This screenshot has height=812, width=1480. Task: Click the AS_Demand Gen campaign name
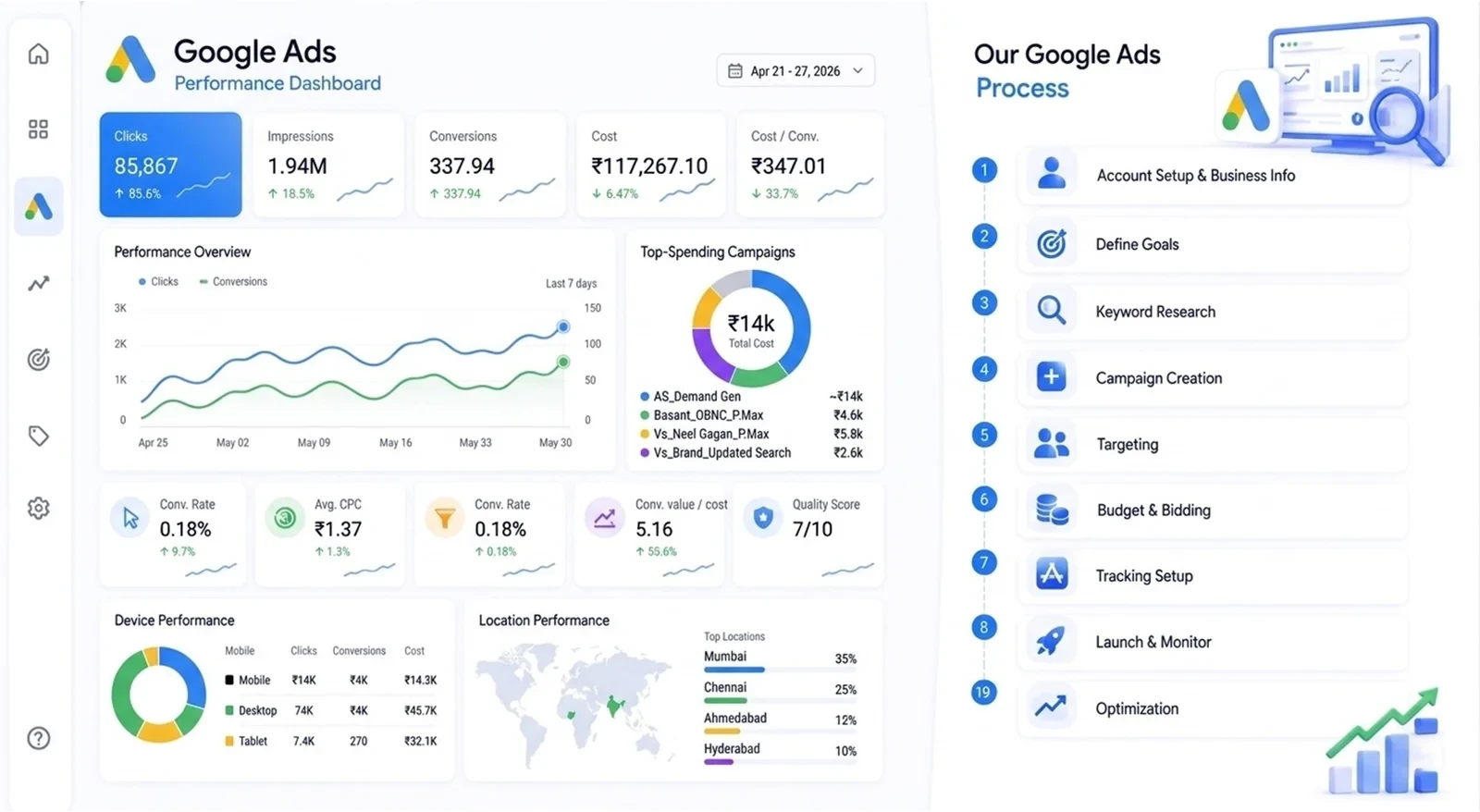[697, 396]
